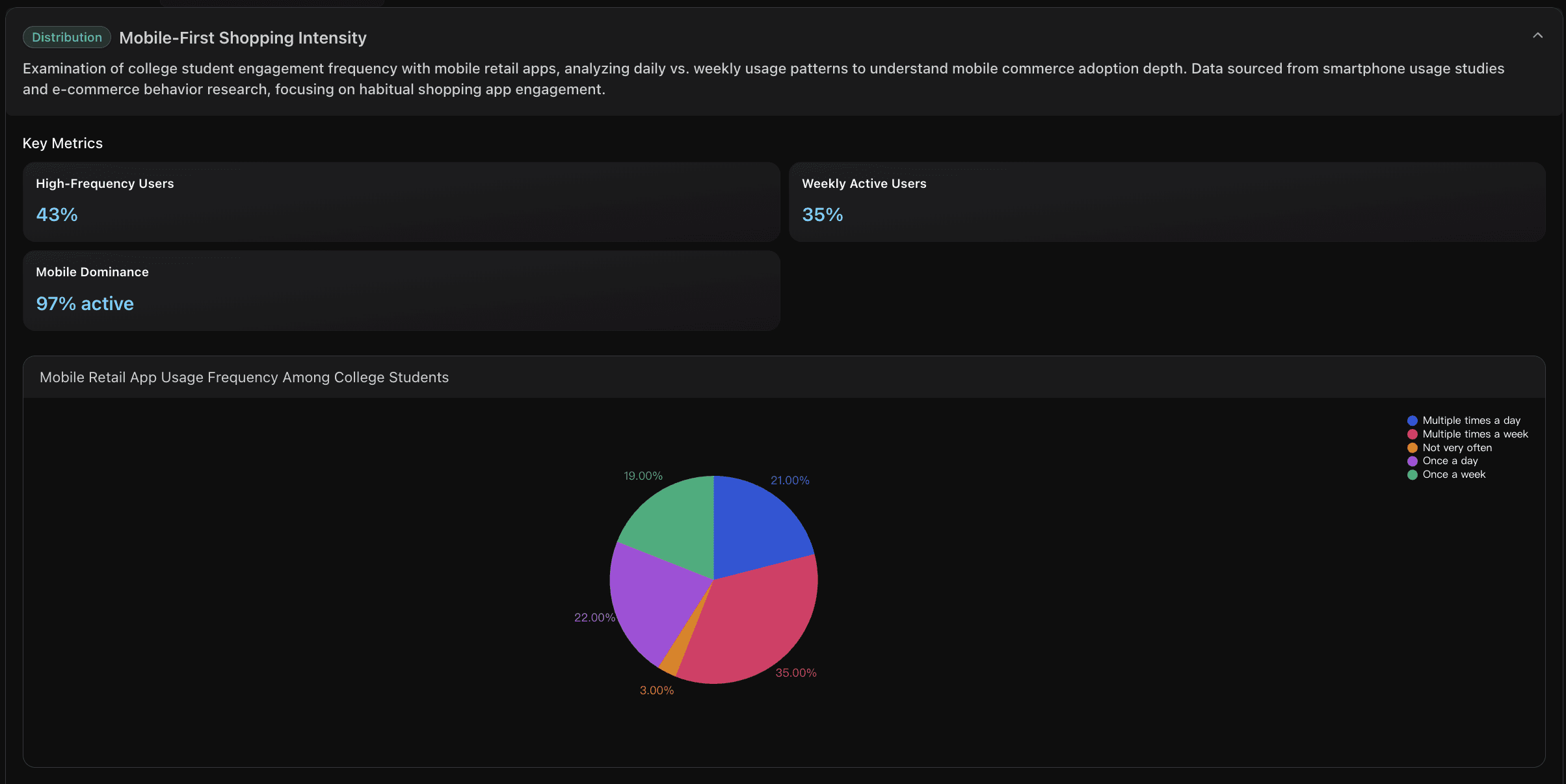This screenshot has height=784, width=1566.
Task: Open the Weekly Active Users metric card
Action: point(1167,202)
